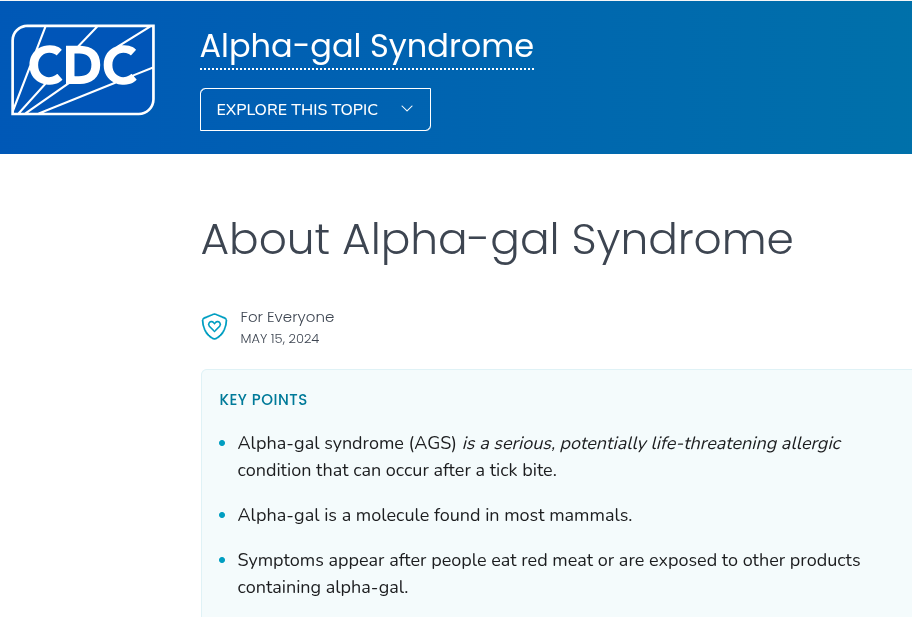Click the CDC logo
912x617 pixels.
point(83,70)
